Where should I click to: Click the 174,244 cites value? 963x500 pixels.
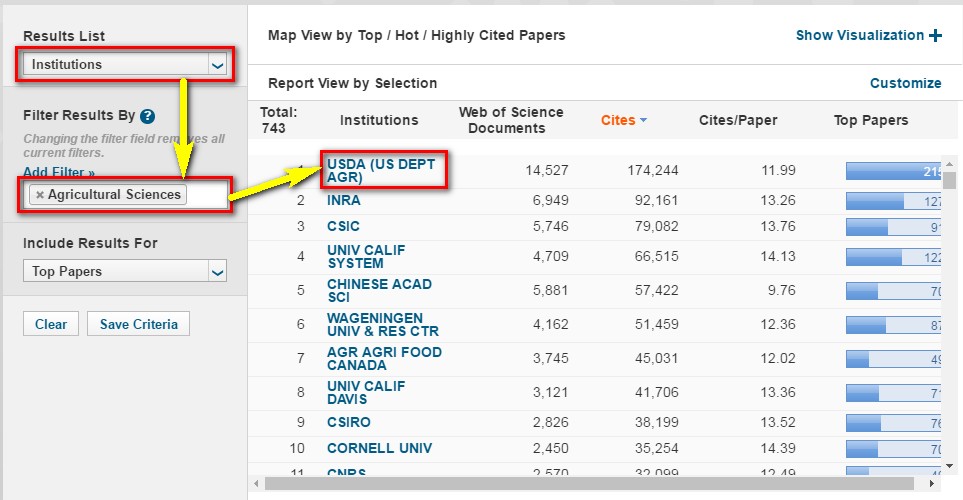click(652, 171)
